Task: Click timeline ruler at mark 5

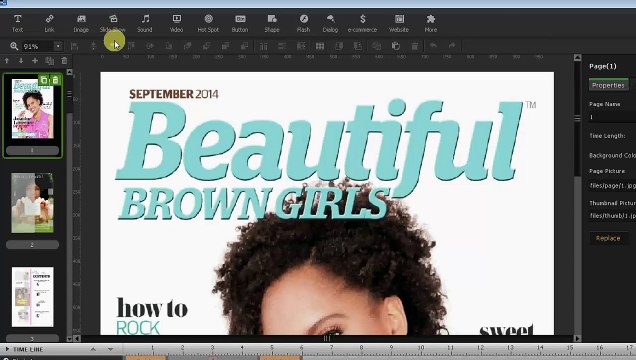Action: (x=272, y=348)
